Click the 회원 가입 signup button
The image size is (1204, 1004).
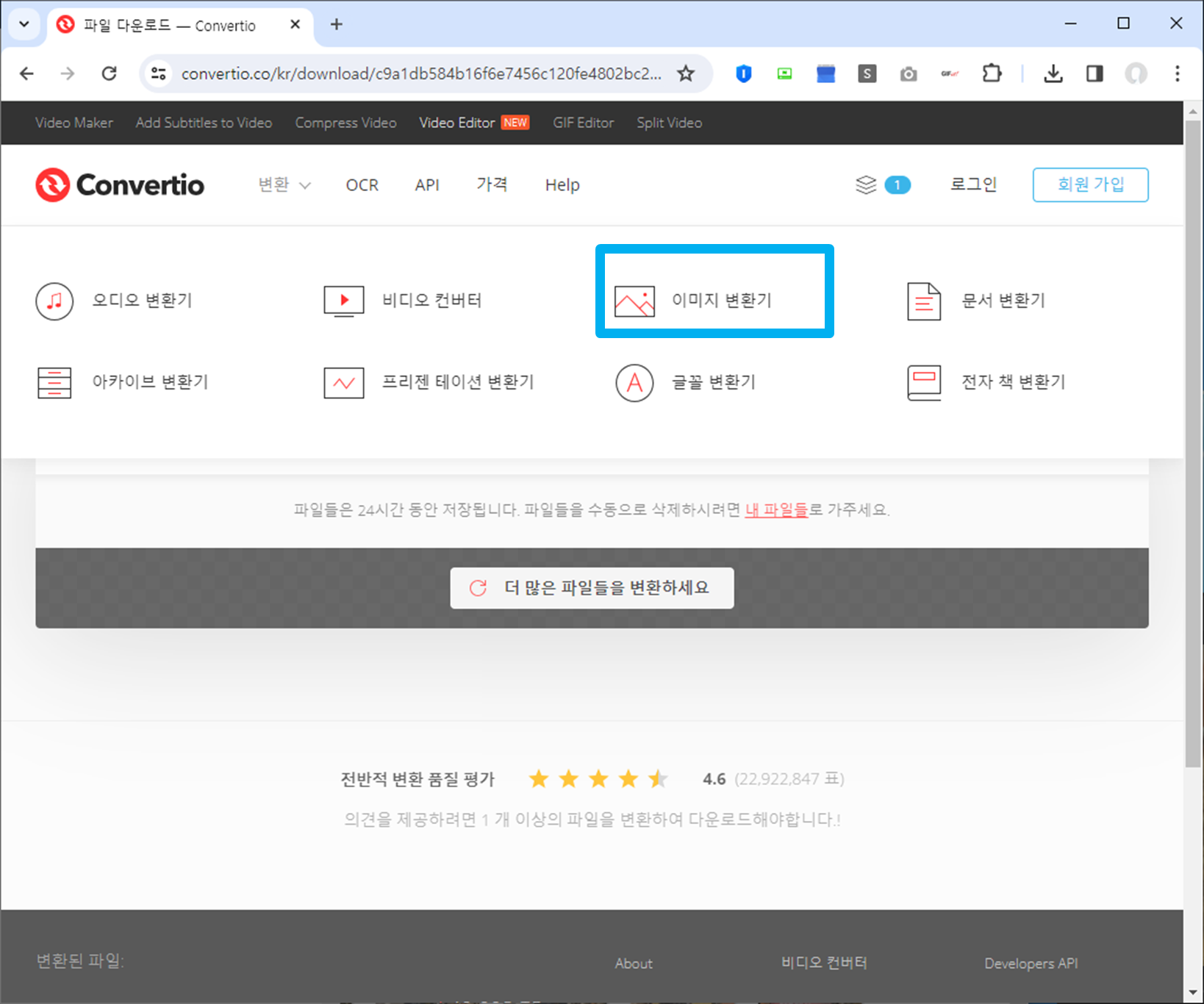(x=1090, y=184)
